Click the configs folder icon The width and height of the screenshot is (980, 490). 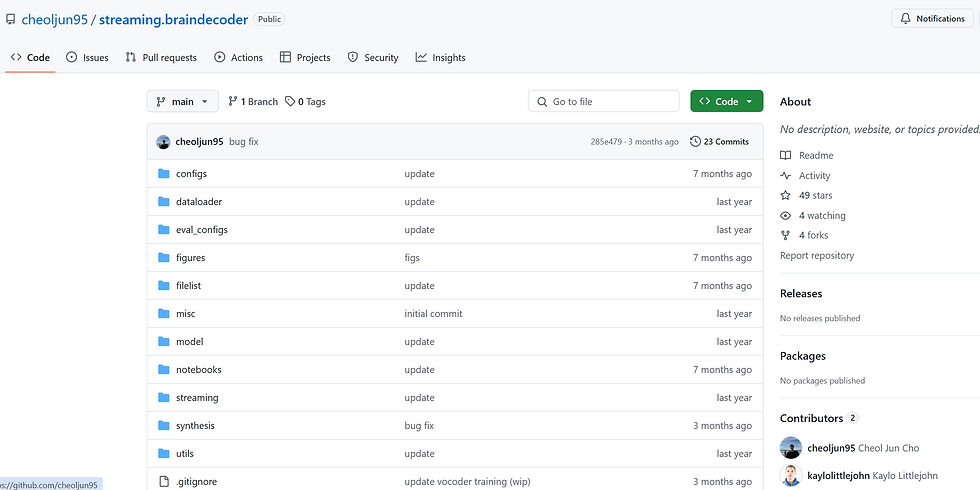pos(164,174)
